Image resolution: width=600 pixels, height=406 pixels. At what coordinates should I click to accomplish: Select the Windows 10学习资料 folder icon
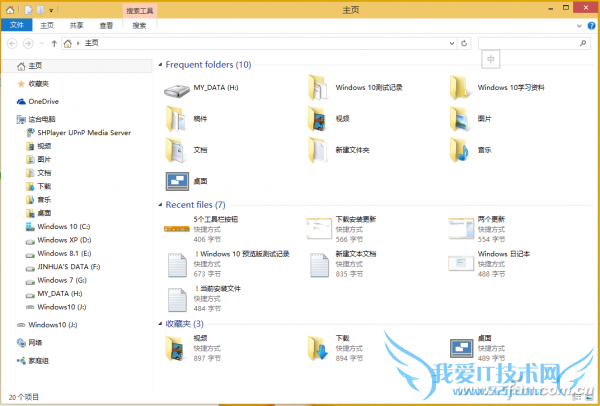[x=459, y=88]
